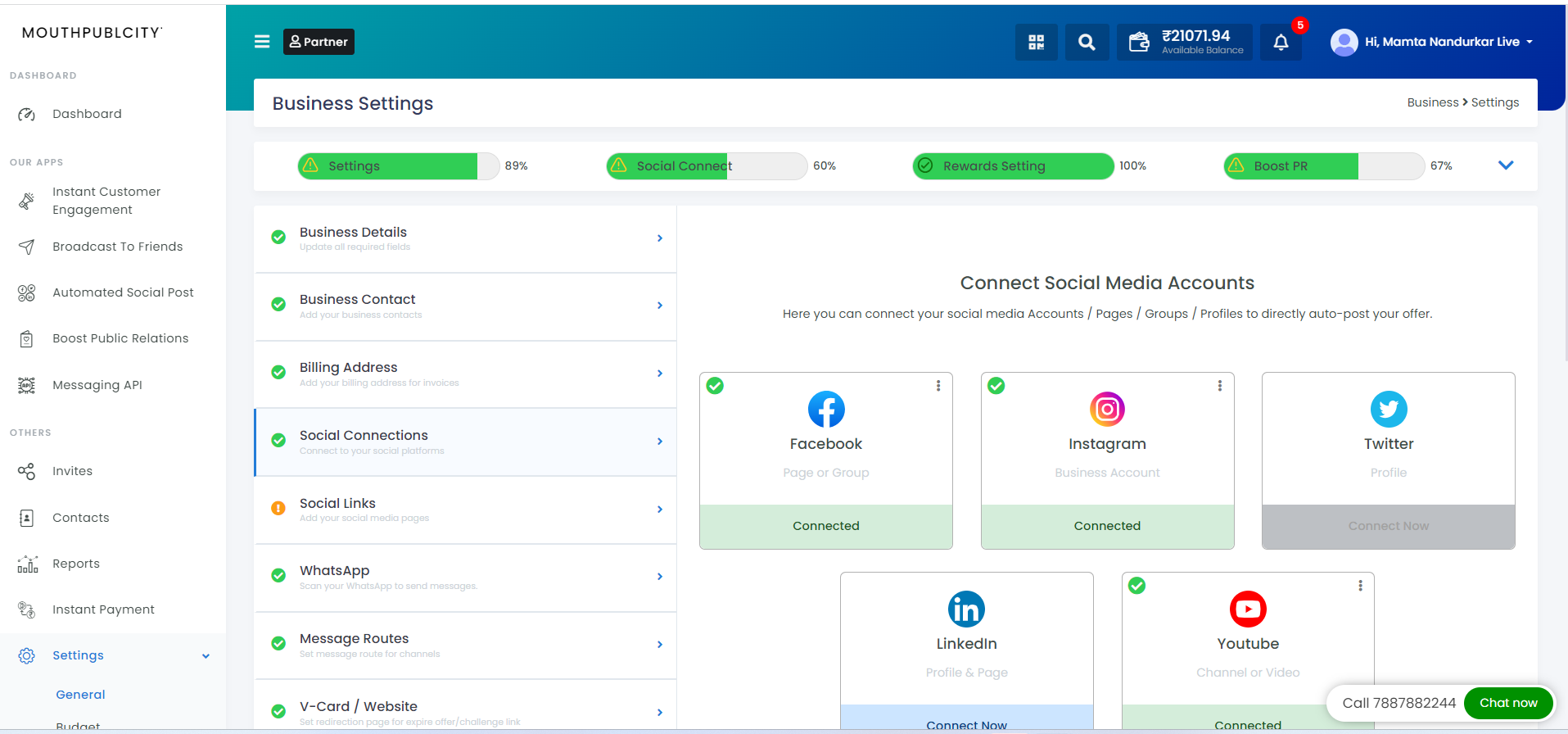Click the Settings progress bar
The height and width of the screenshot is (734, 1568).
pyautogui.click(x=398, y=165)
